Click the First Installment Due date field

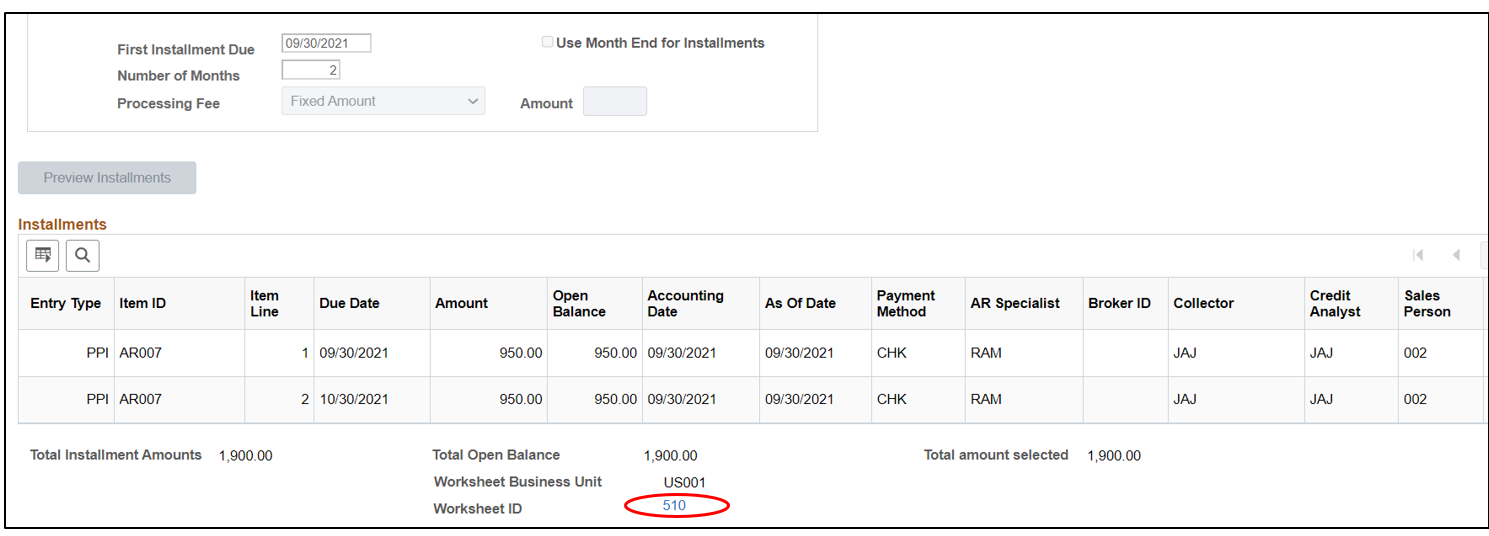point(326,43)
